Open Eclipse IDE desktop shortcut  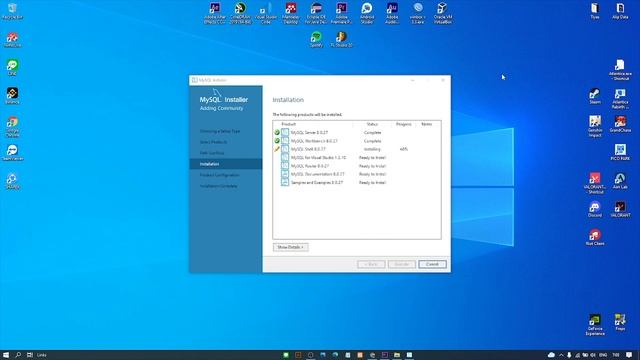click(316, 13)
